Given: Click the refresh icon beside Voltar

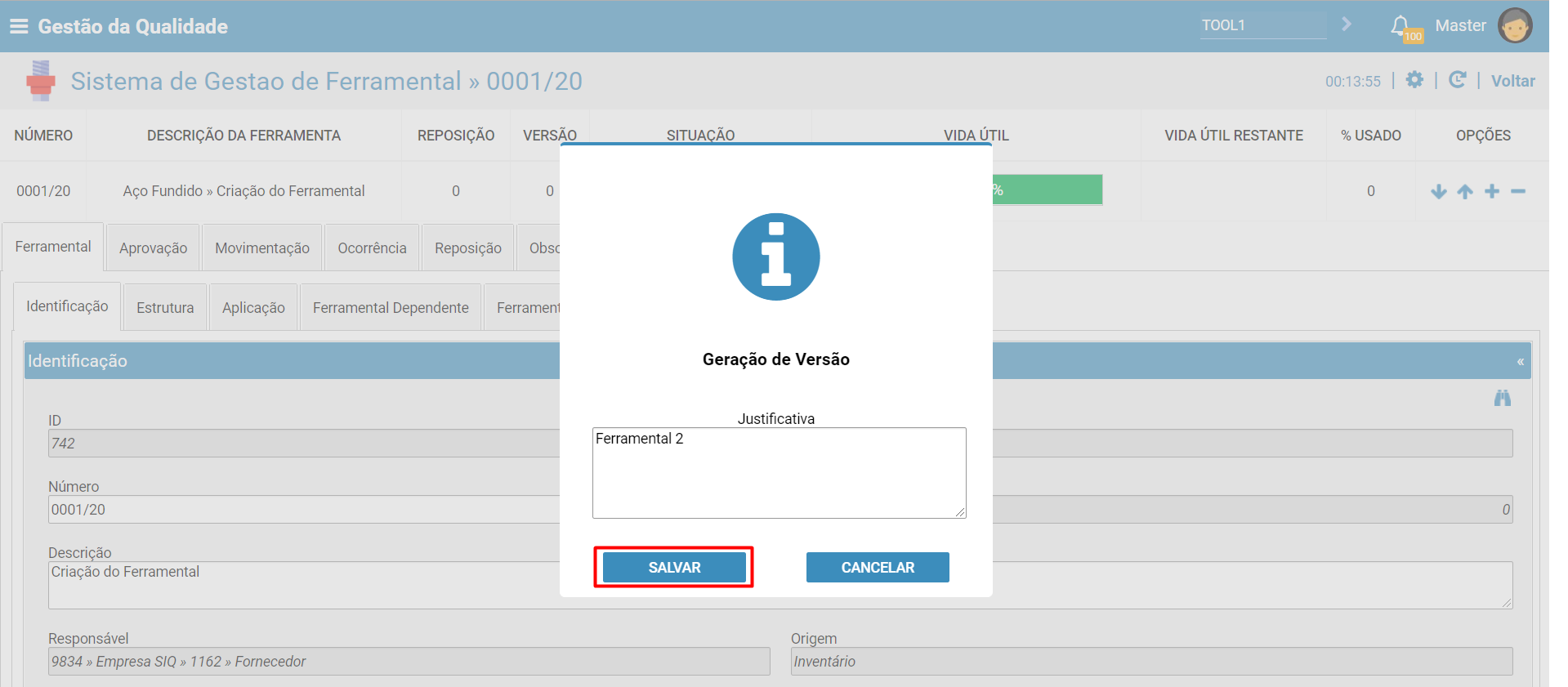Looking at the screenshot, I should pyautogui.click(x=1457, y=80).
